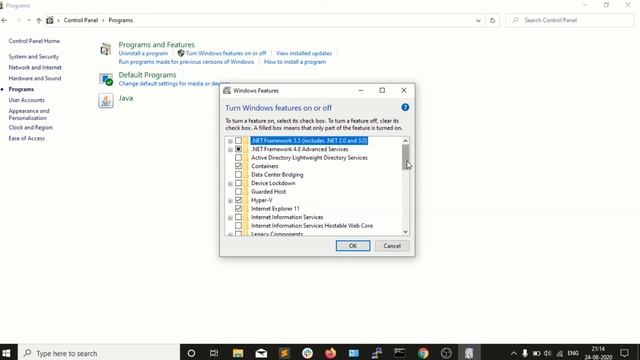Click the Programs and Features icon
Image resolution: width=640 pixels, height=360 pixels.
tap(106, 49)
